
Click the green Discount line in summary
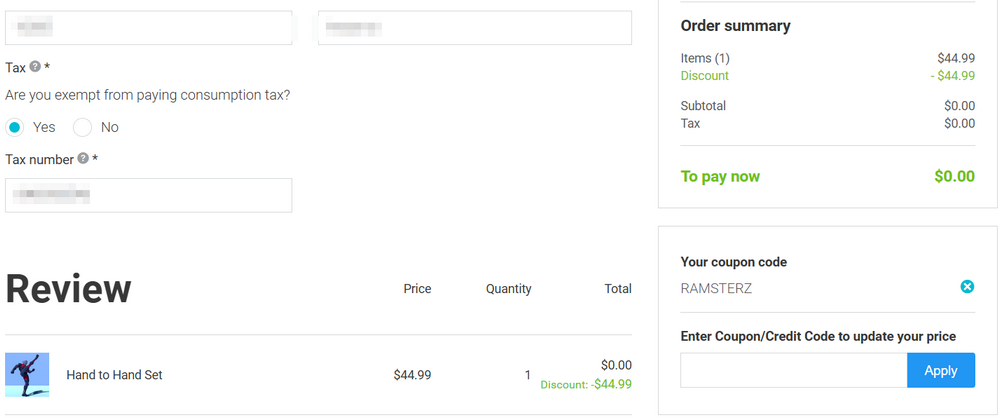pyautogui.click(x=705, y=76)
